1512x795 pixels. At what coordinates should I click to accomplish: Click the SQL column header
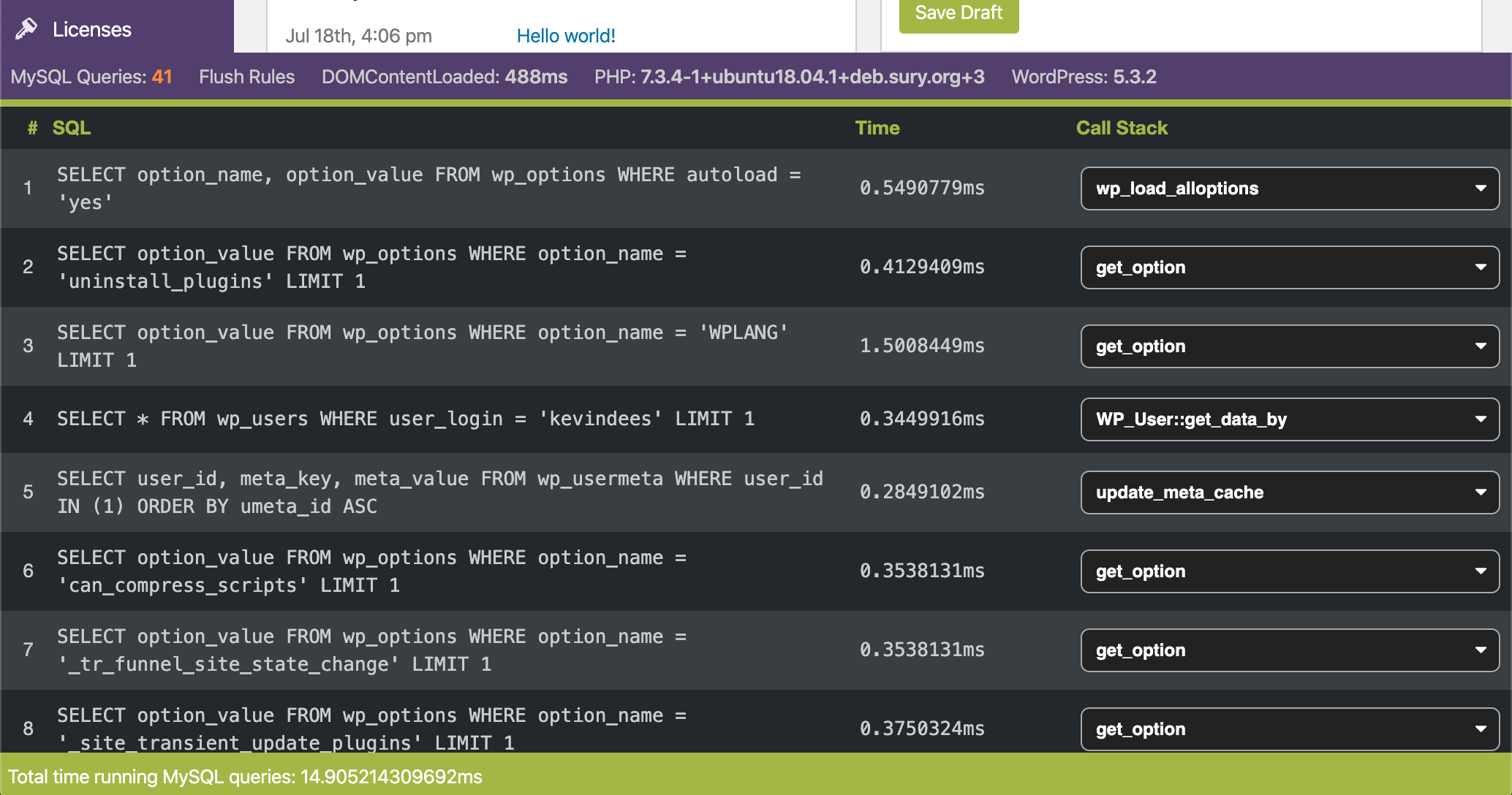pos(72,128)
